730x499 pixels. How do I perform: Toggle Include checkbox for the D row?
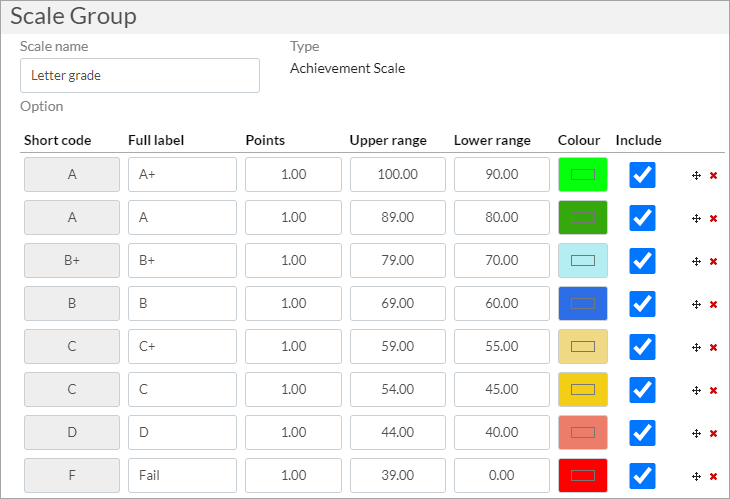click(642, 433)
